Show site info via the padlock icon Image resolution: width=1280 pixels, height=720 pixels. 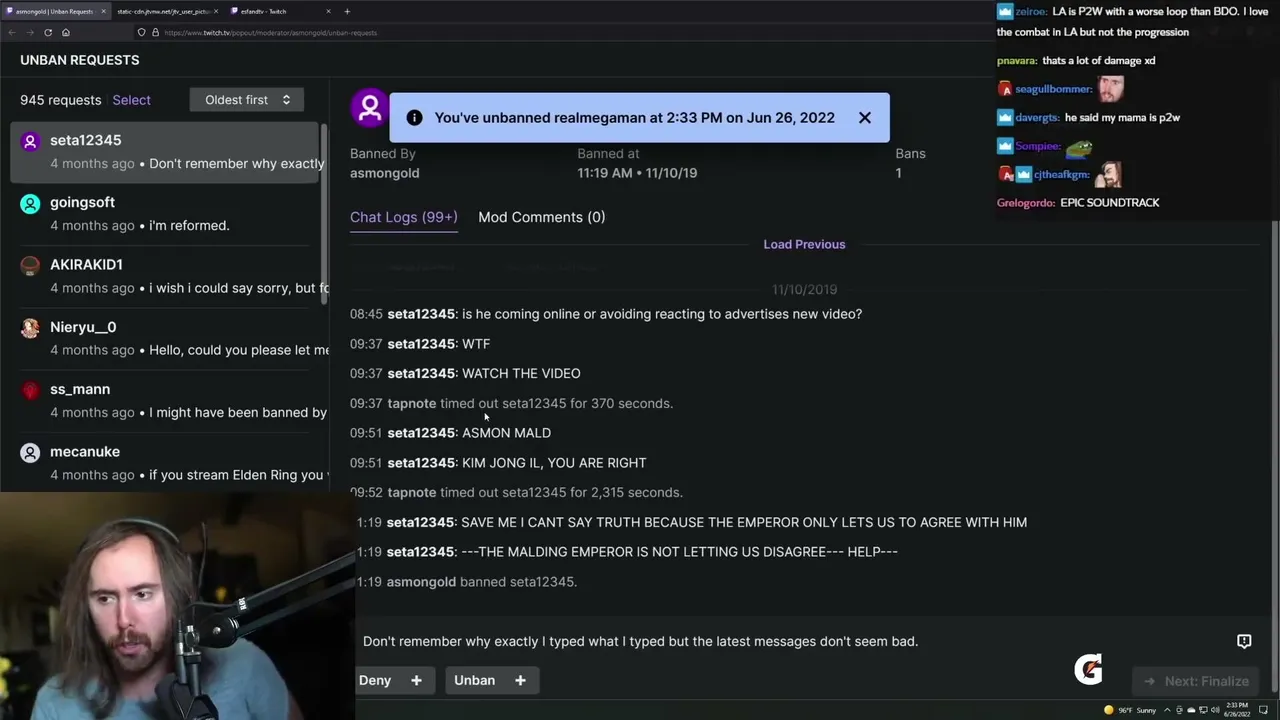point(155,32)
